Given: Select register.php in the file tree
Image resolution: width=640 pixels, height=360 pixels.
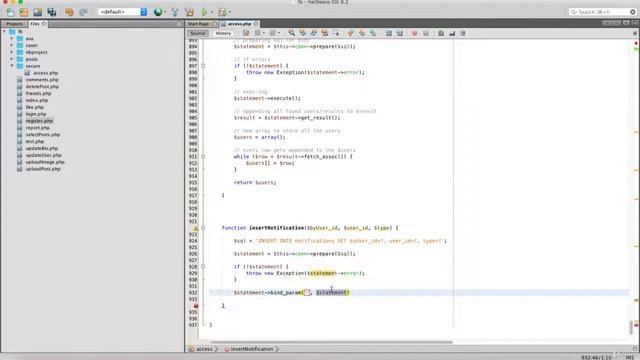Looking at the screenshot, I should coord(39,121).
